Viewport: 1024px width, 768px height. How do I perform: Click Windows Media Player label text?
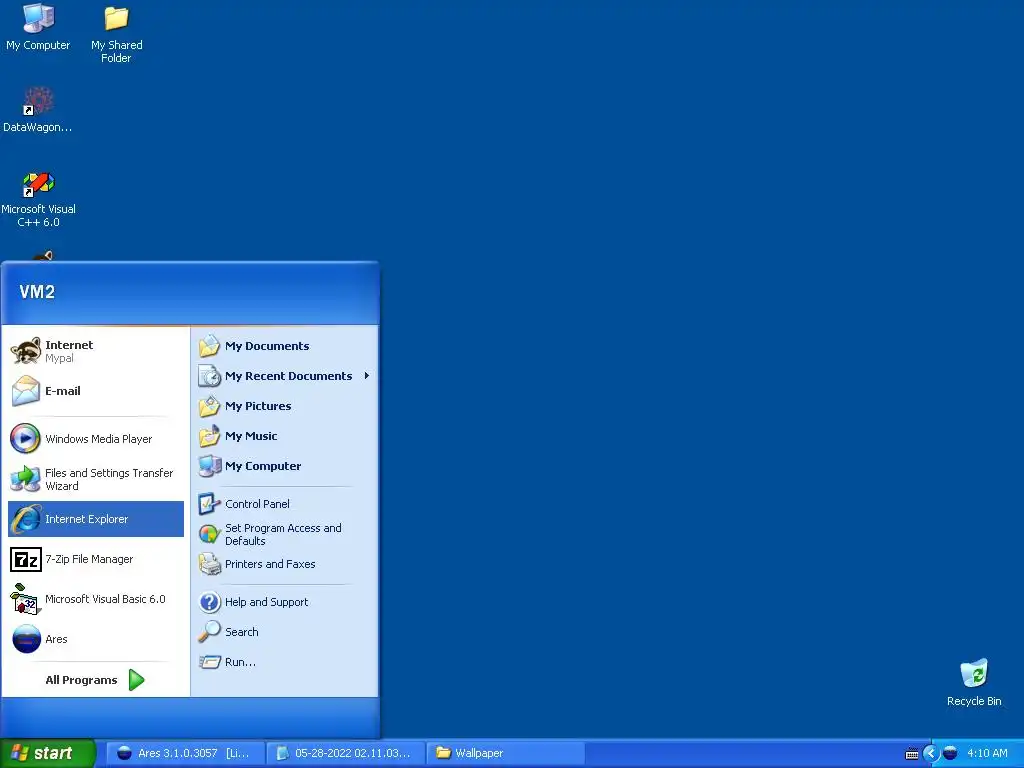tap(99, 439)
